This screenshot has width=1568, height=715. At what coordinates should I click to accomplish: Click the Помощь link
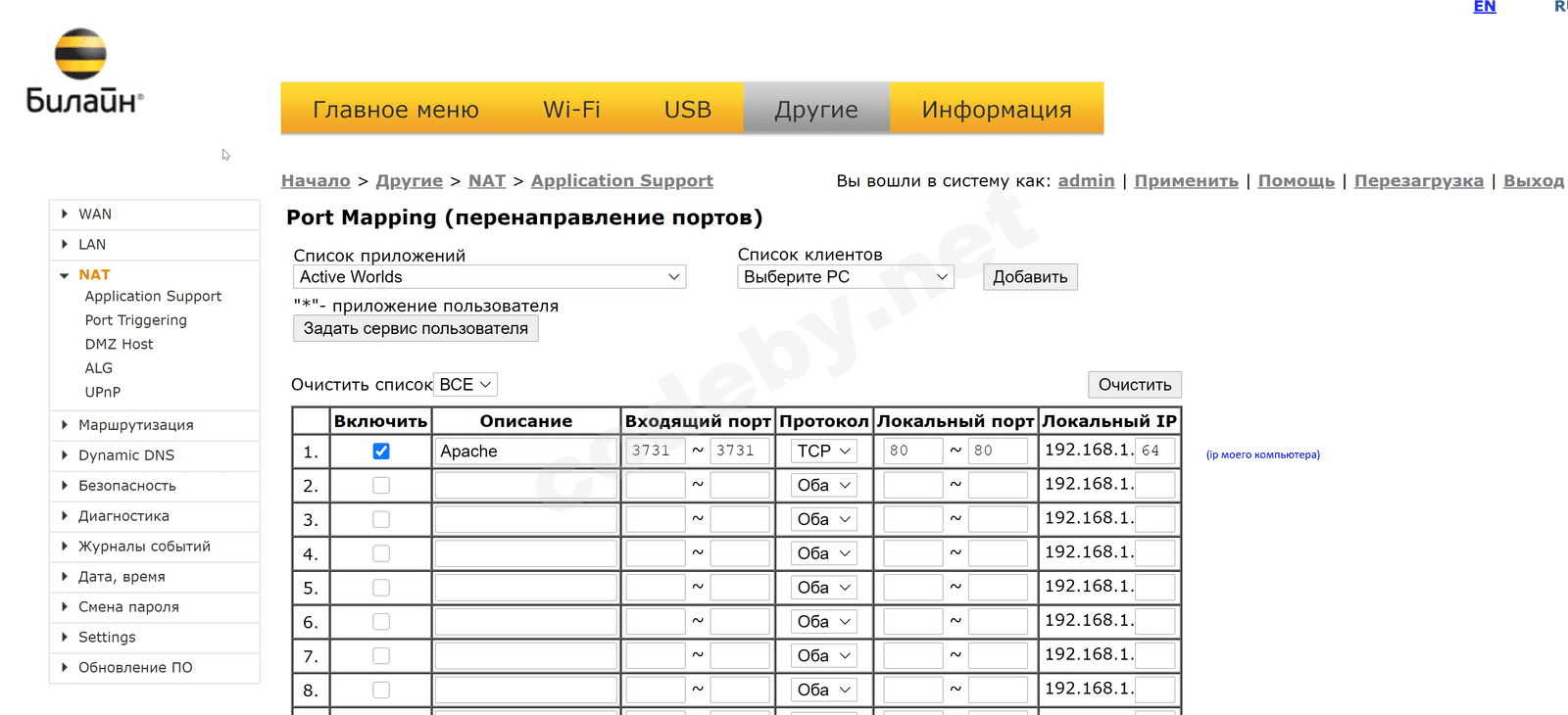(1296, 181)
